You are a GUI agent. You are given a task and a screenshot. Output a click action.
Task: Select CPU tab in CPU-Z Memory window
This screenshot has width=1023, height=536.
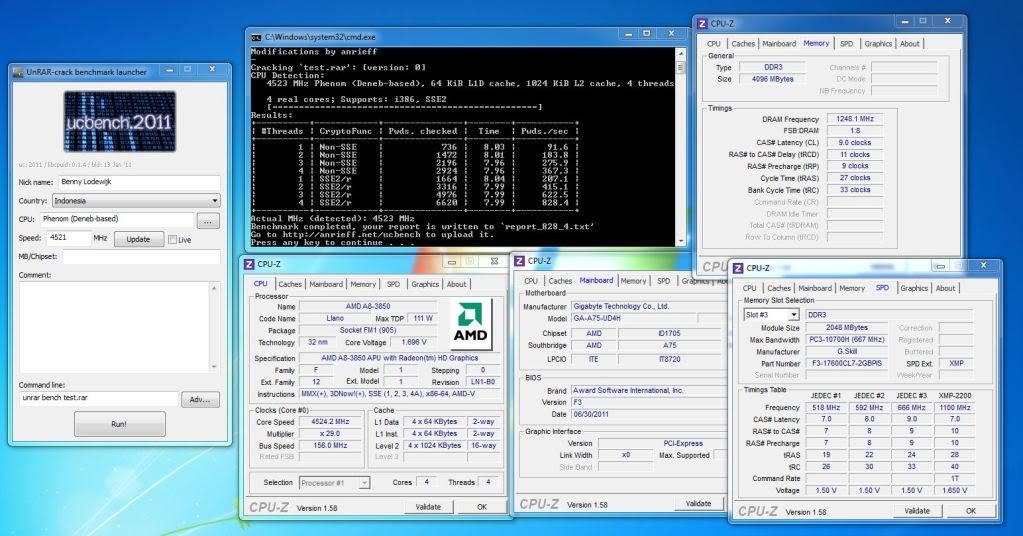point(714,44)
